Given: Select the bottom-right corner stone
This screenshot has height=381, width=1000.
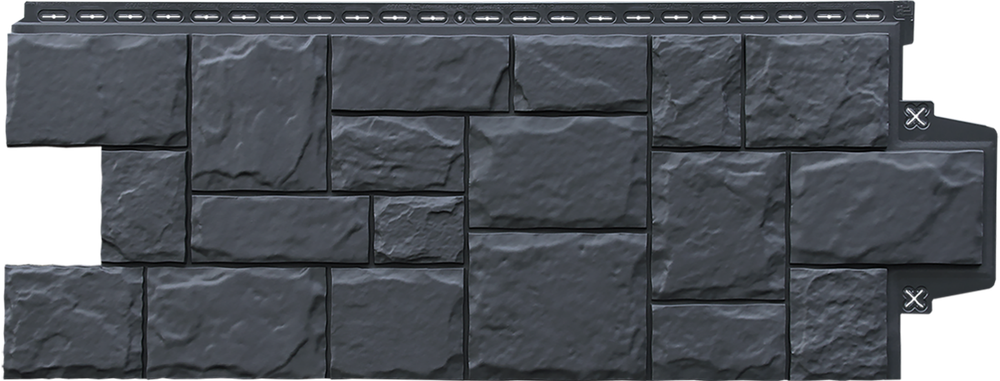Looking at the screenshot, I should (839, 323).
